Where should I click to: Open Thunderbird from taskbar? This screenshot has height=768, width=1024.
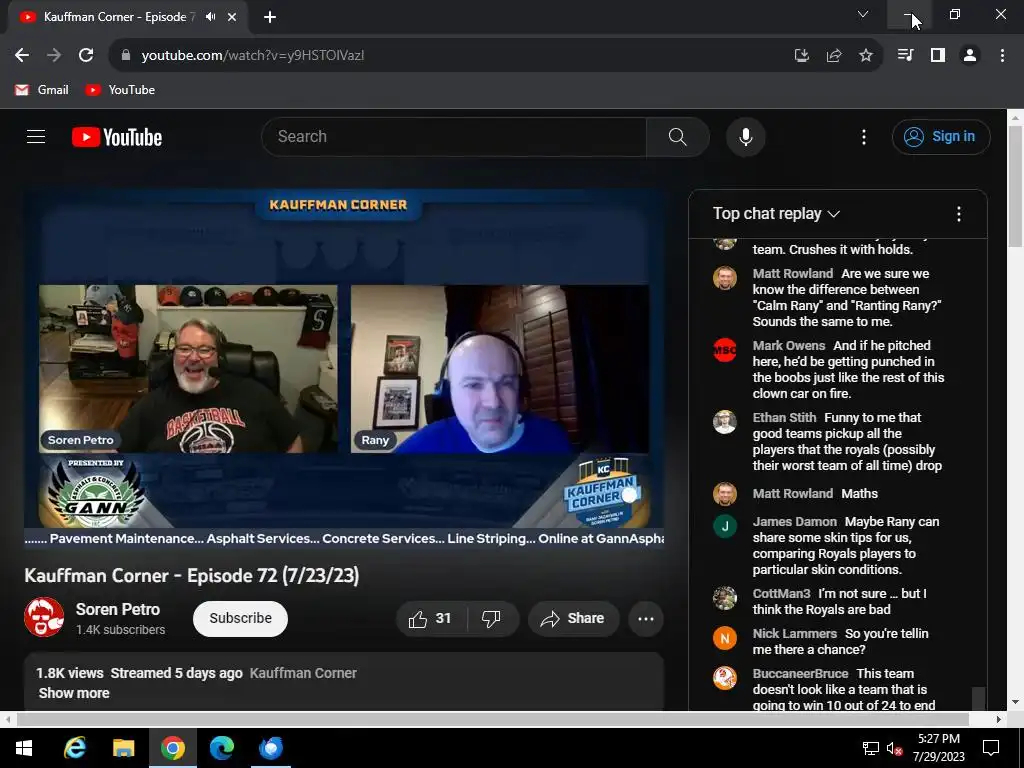(x=271, y=748)
